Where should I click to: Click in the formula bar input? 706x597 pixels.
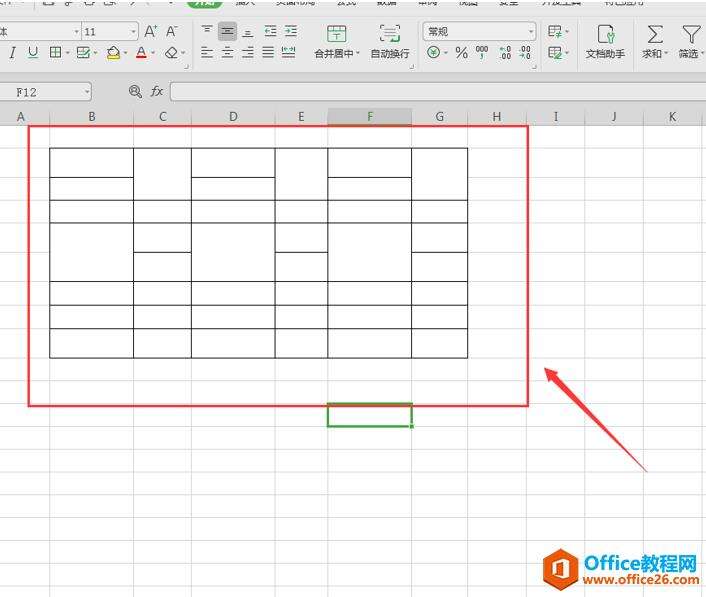click(438, 92)
